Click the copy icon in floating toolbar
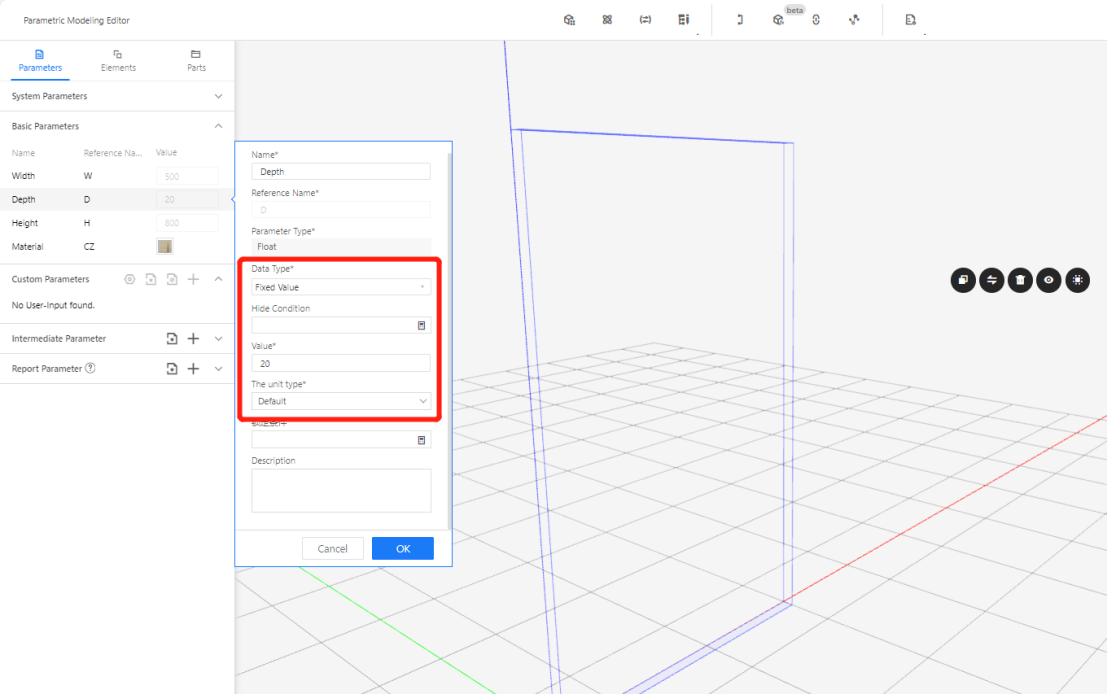The image size is (1108, 695). (x=962, y=280)
